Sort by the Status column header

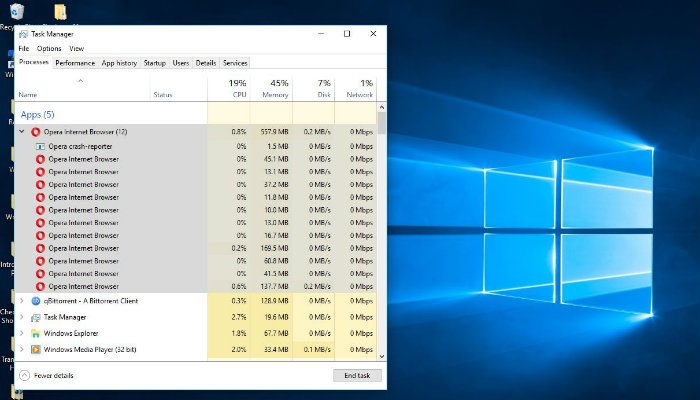pyautogui.click(x=179, y=88)
